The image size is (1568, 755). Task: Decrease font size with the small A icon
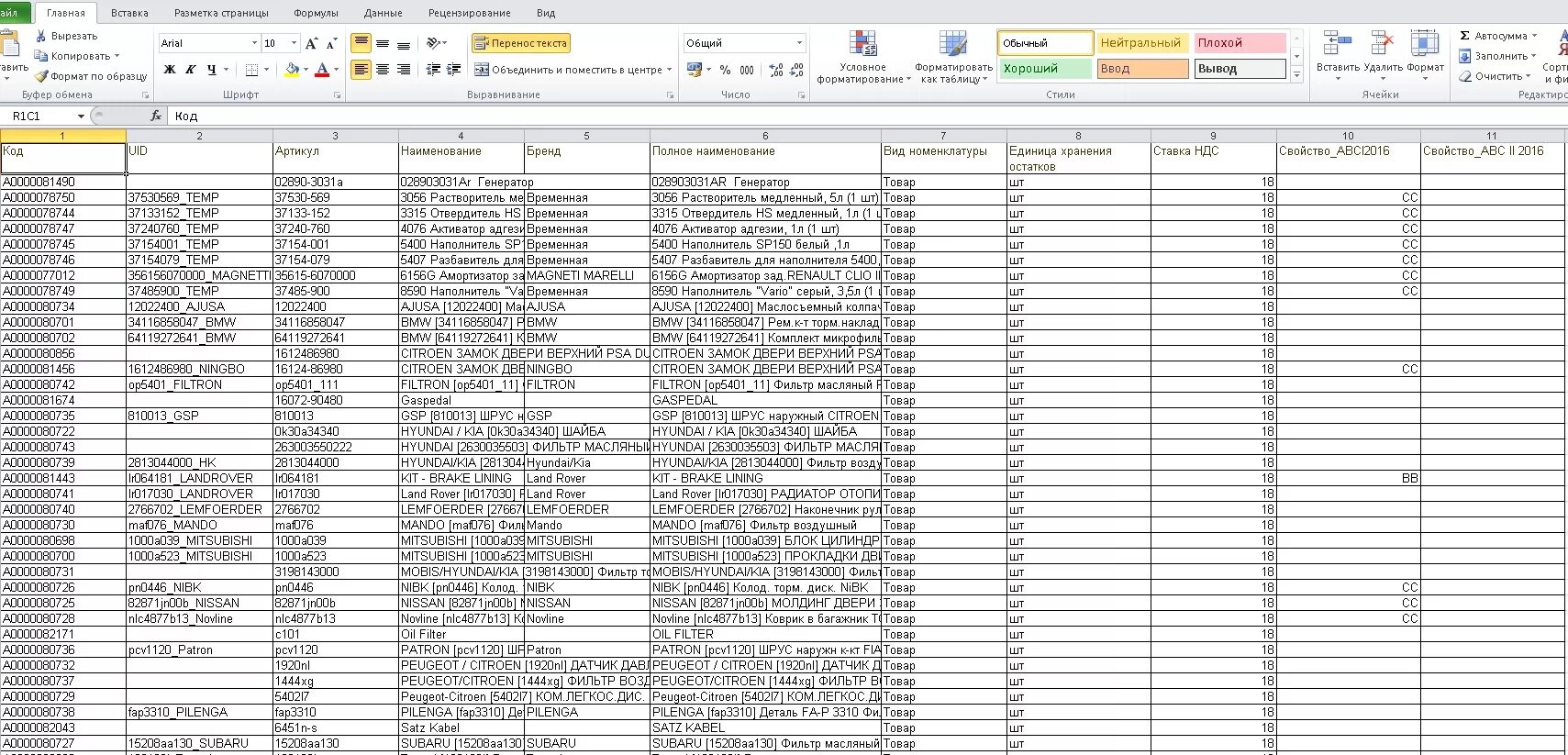point(331,43)
